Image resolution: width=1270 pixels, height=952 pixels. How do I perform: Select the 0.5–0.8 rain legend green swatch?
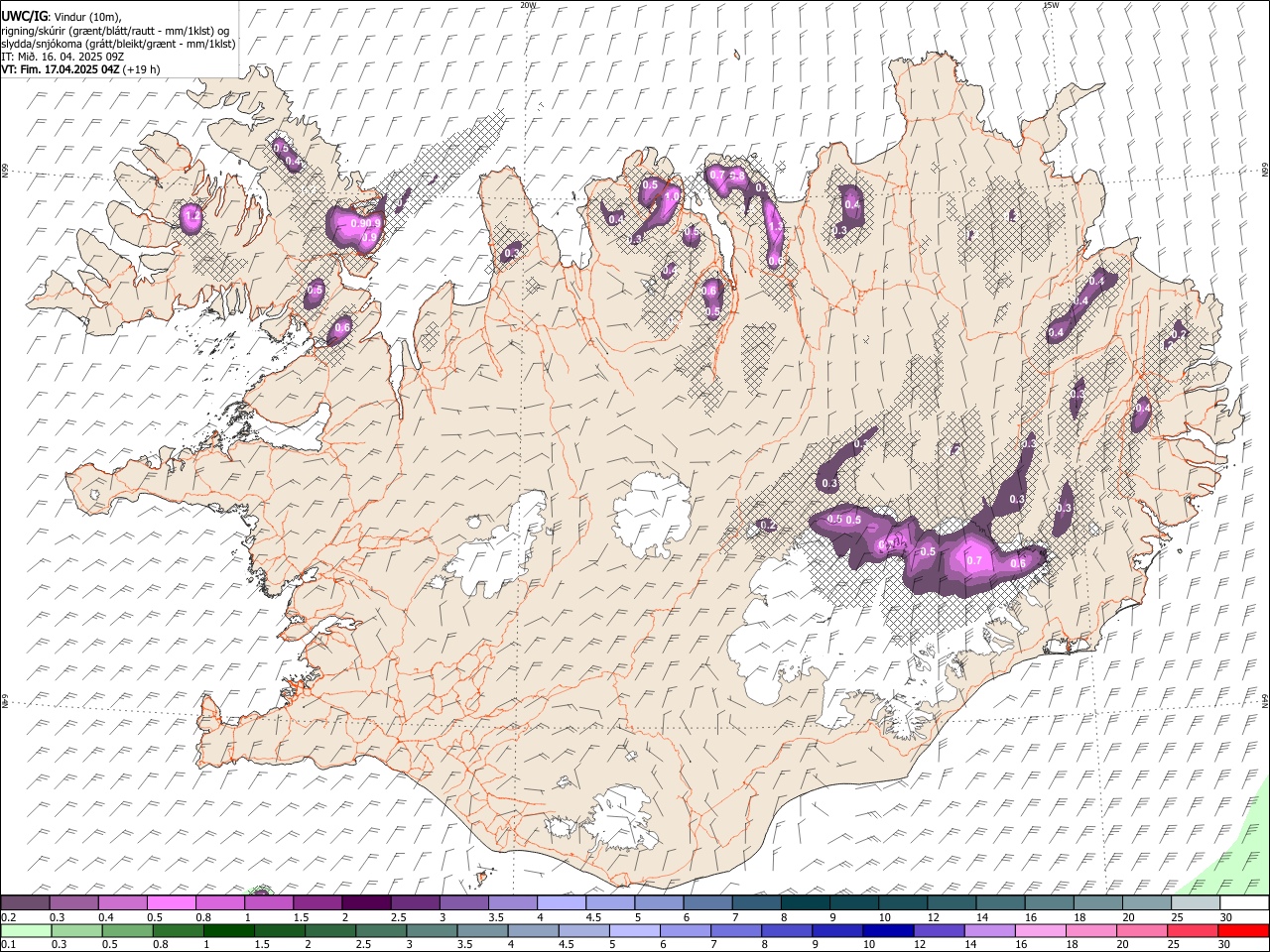point(128,930)
